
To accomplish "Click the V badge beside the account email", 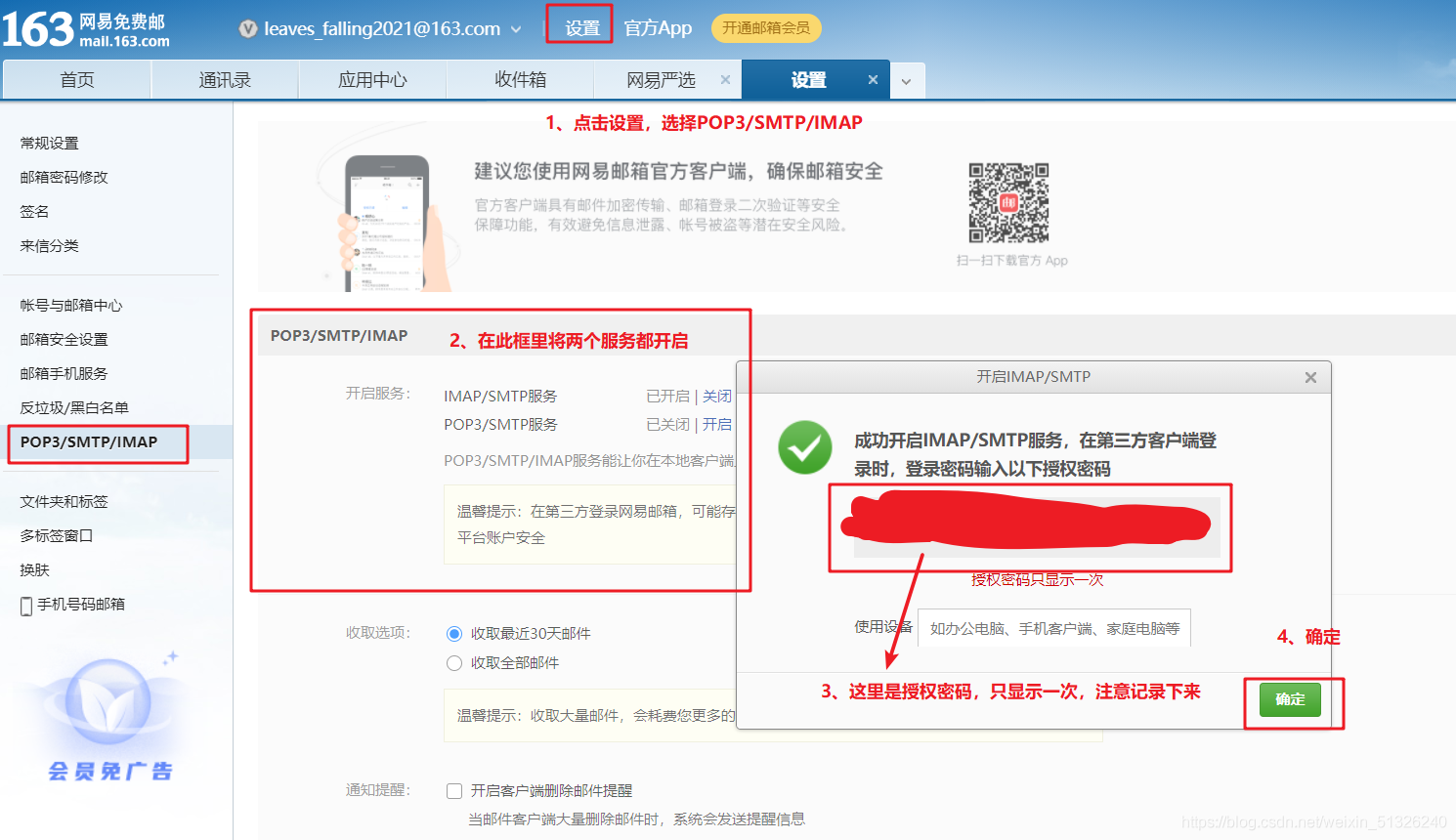I will [x=248, y=29].
